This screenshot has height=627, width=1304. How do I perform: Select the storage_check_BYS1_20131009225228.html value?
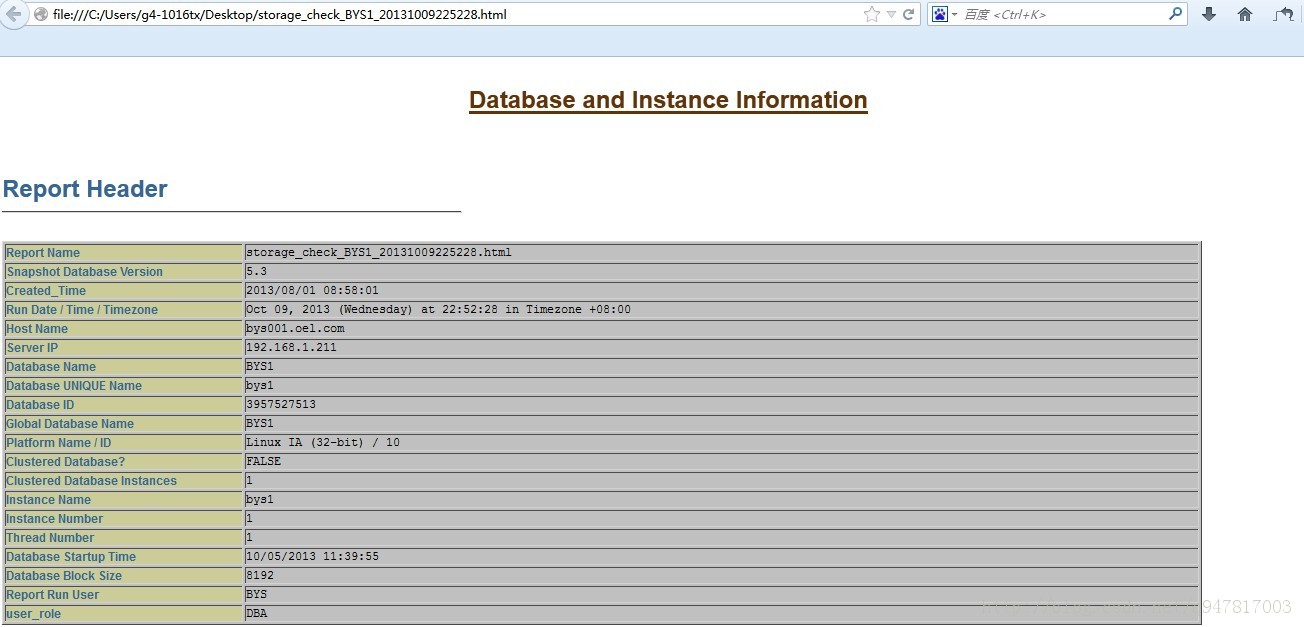click(x=378, y=253)
